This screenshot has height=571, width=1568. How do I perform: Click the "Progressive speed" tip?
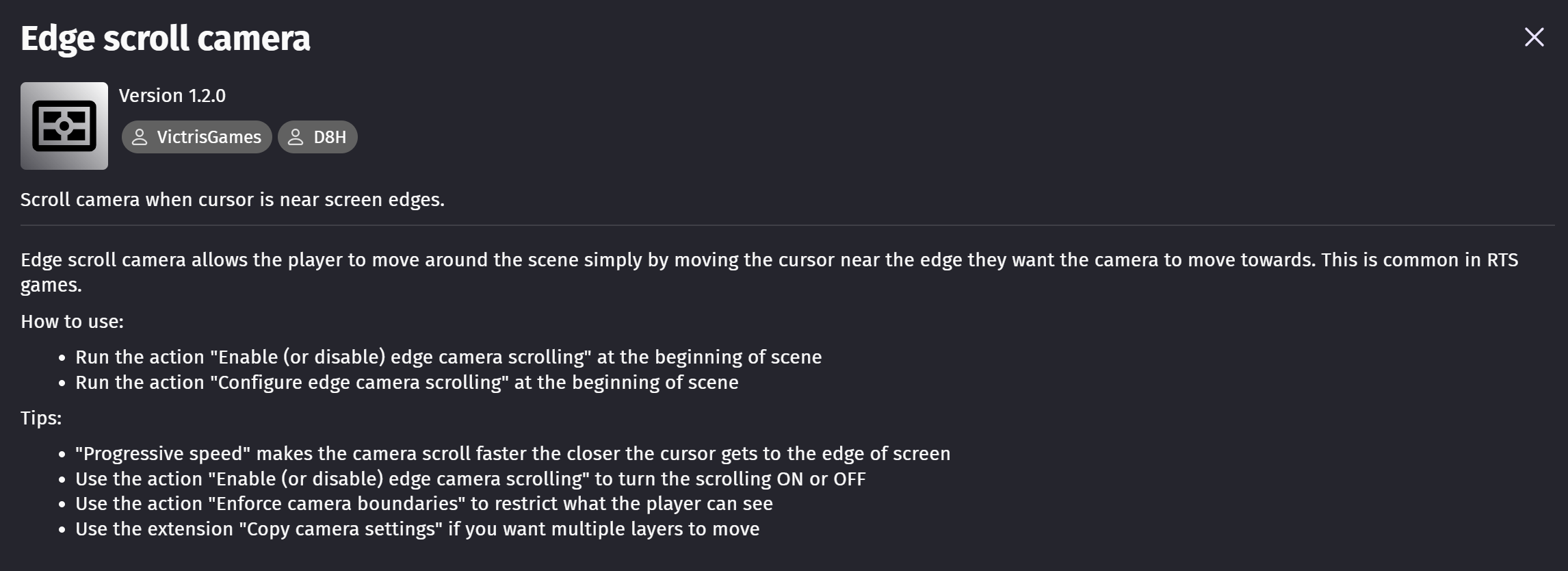pyautogui.click(x=512, y=454)
